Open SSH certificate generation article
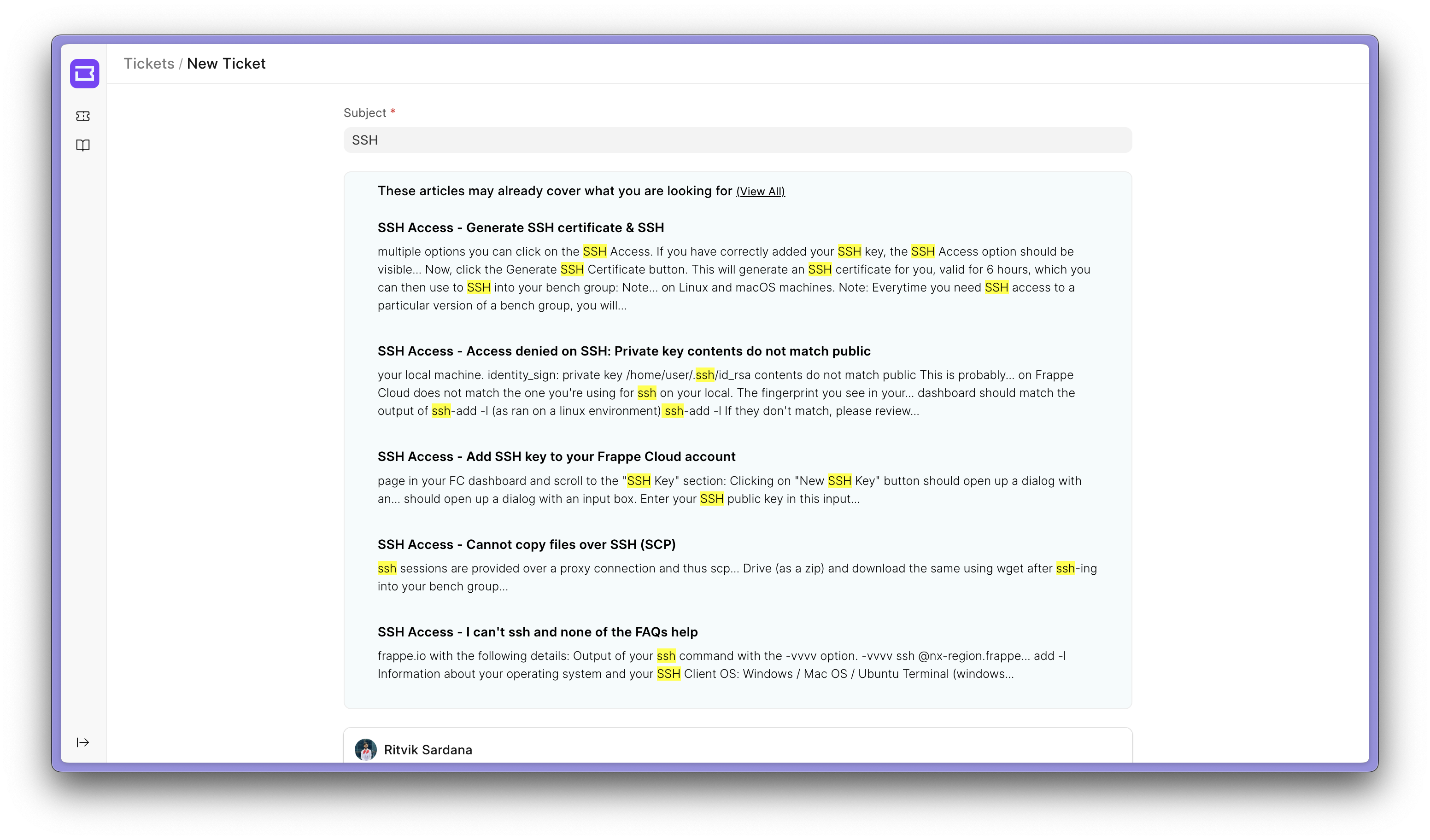This screenshot has width=1430, height=840. coord(520,227)
